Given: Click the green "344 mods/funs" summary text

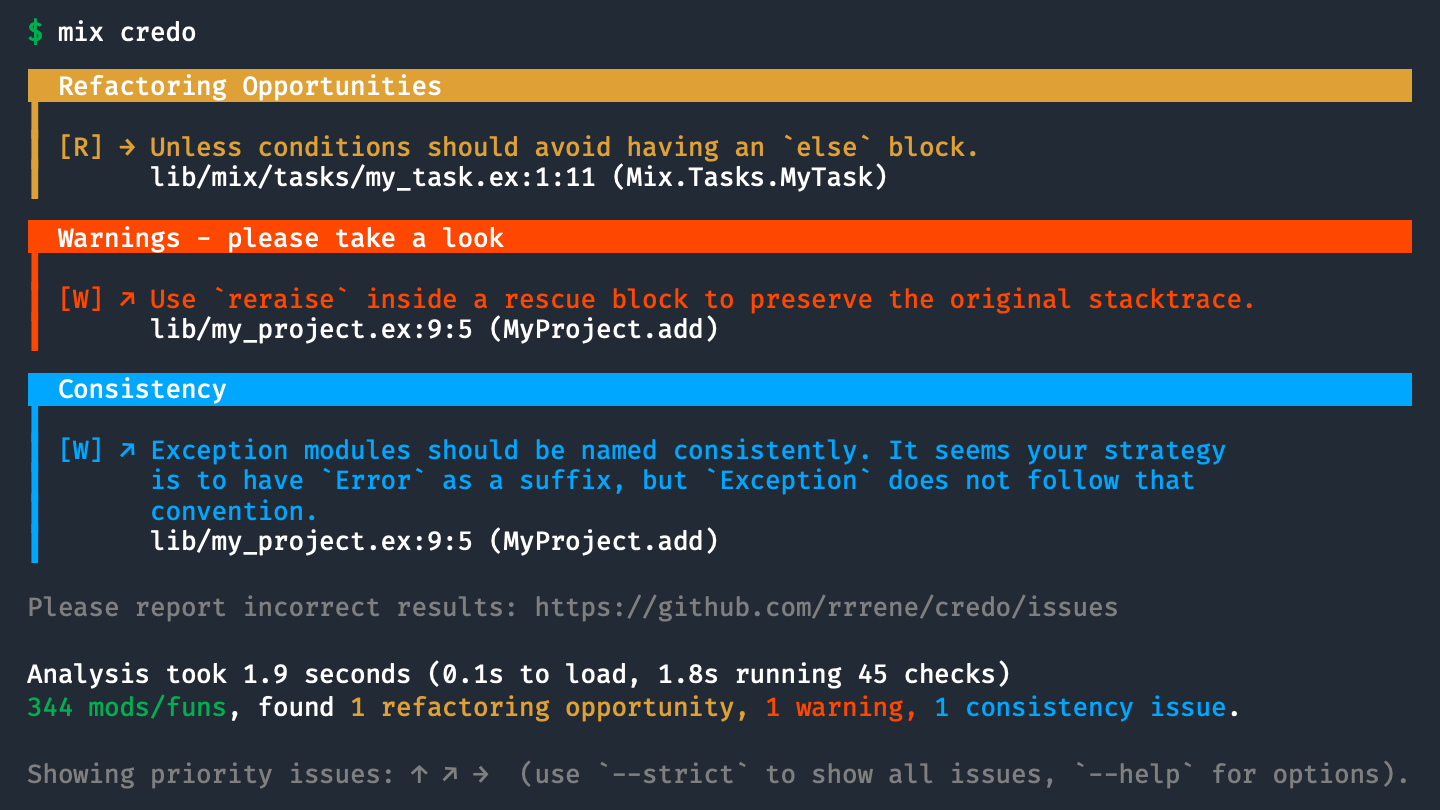Looking at the screenshot, I should coord(127,708).
